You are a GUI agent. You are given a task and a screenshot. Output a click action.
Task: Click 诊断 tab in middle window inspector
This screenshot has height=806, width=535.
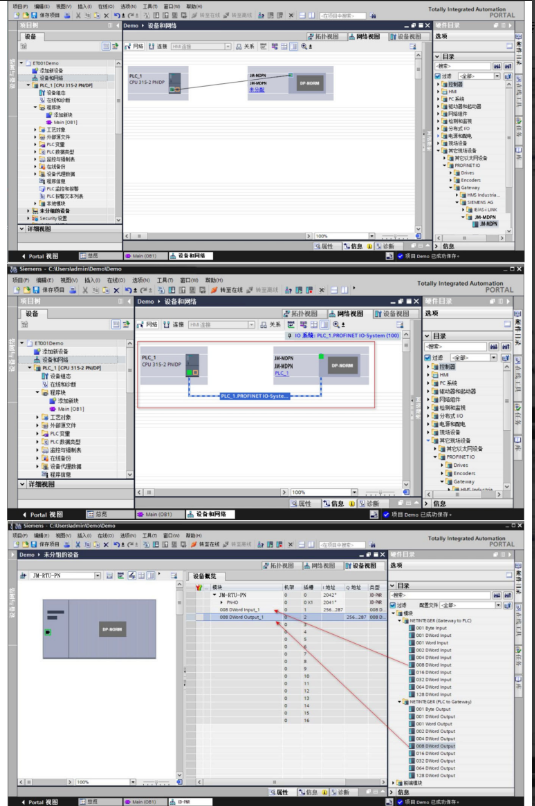(x=369, y=503)
